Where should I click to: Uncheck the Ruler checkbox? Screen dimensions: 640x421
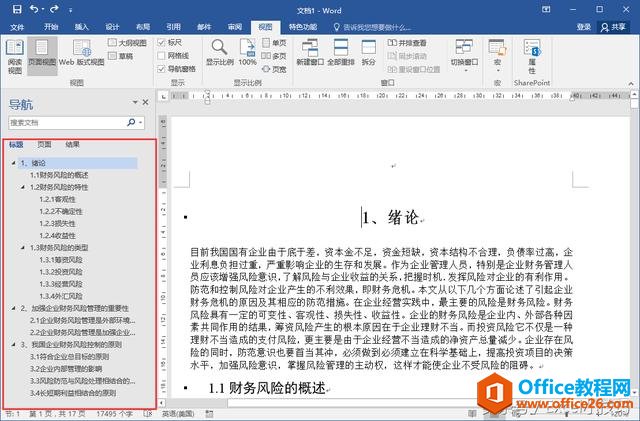(x=161, y=42)
